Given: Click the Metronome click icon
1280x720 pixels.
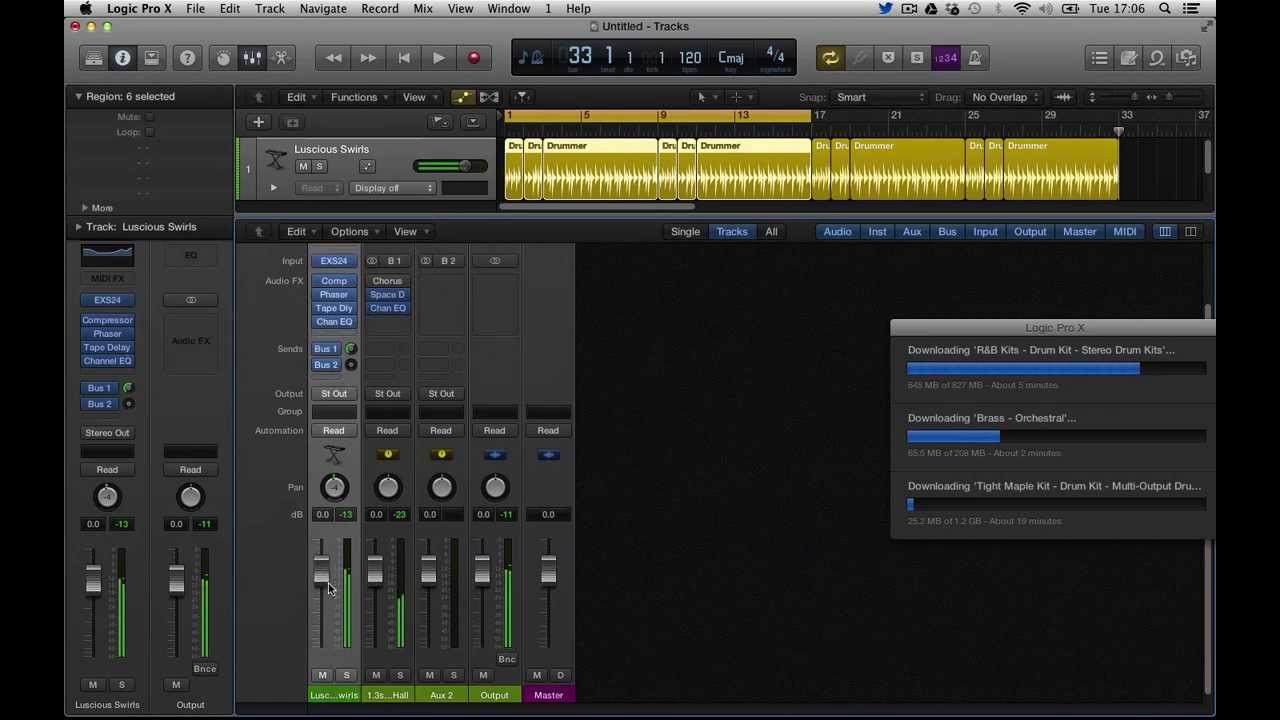Looking at the screenshot, I should click(x=975, y=58).
